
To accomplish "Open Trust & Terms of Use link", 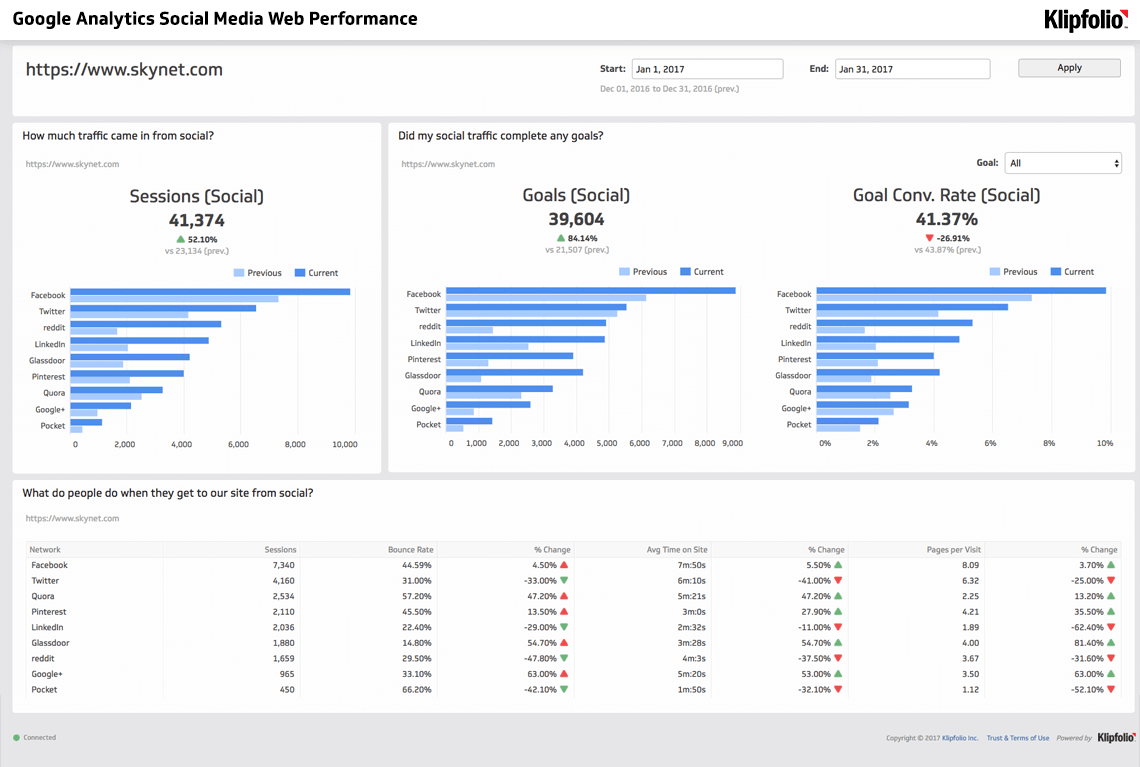I will click(1018, 738).
